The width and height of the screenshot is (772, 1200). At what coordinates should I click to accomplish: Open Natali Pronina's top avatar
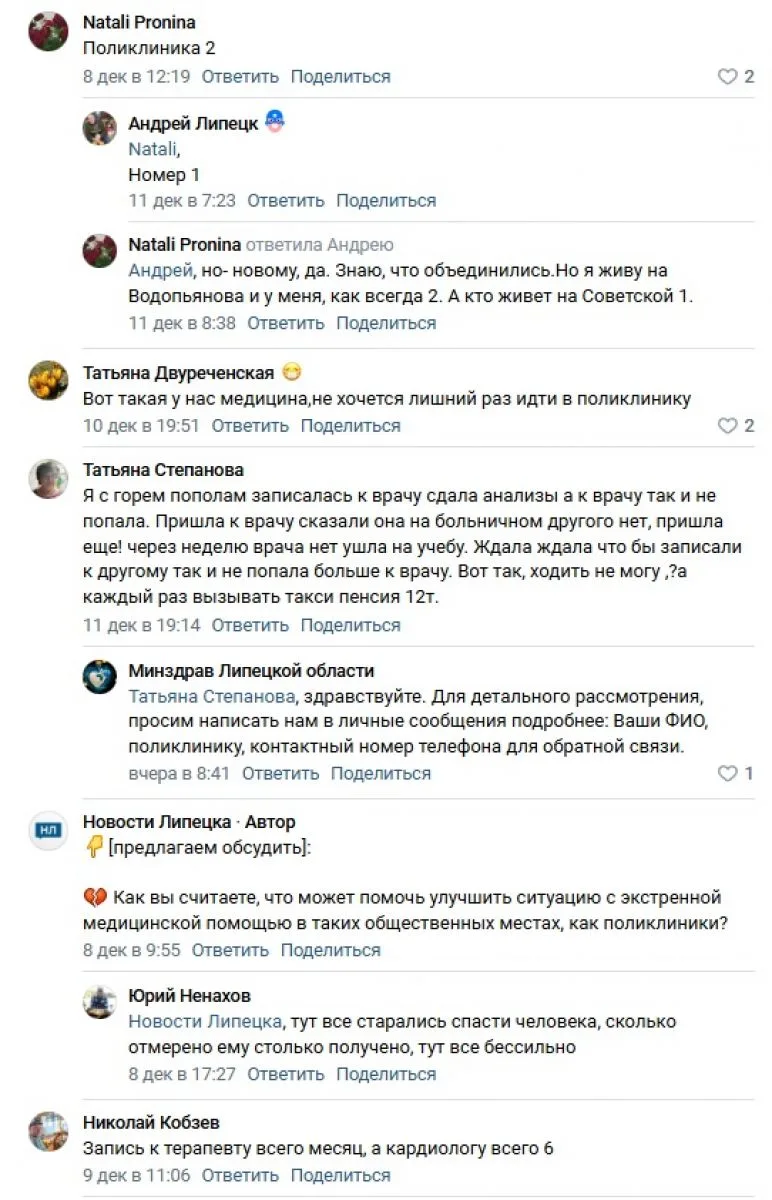coord(48,32)
